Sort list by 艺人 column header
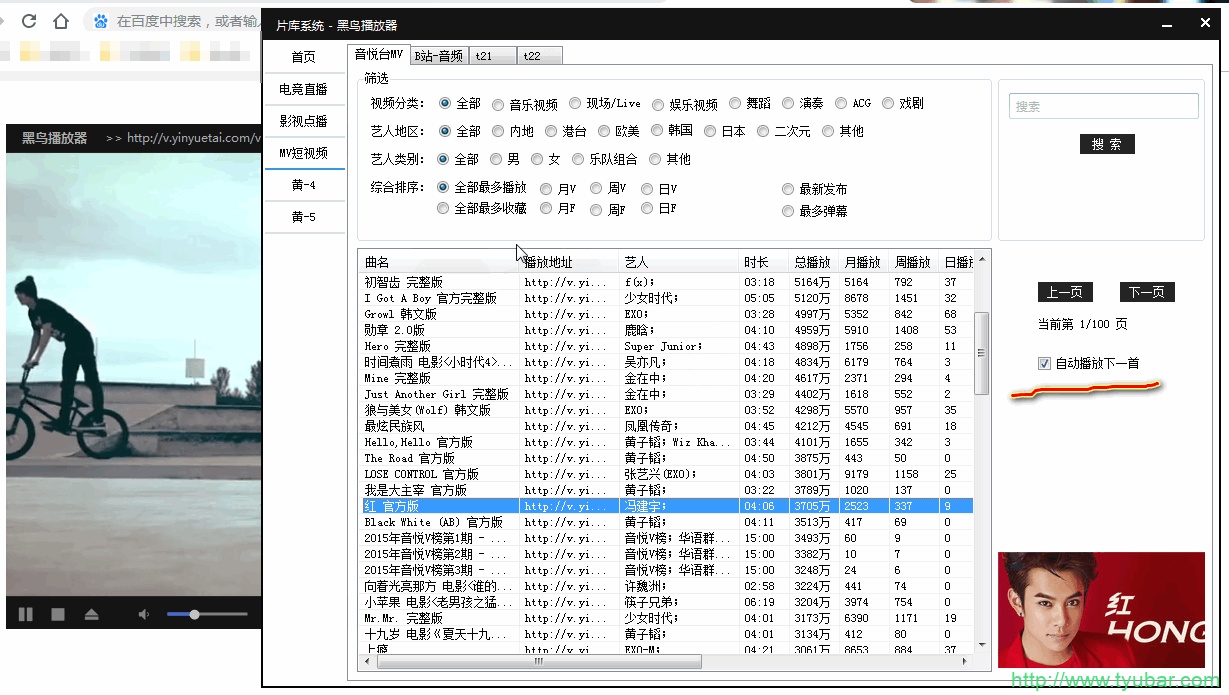Viewport: 1229px width, 695px height. (678, 262)
